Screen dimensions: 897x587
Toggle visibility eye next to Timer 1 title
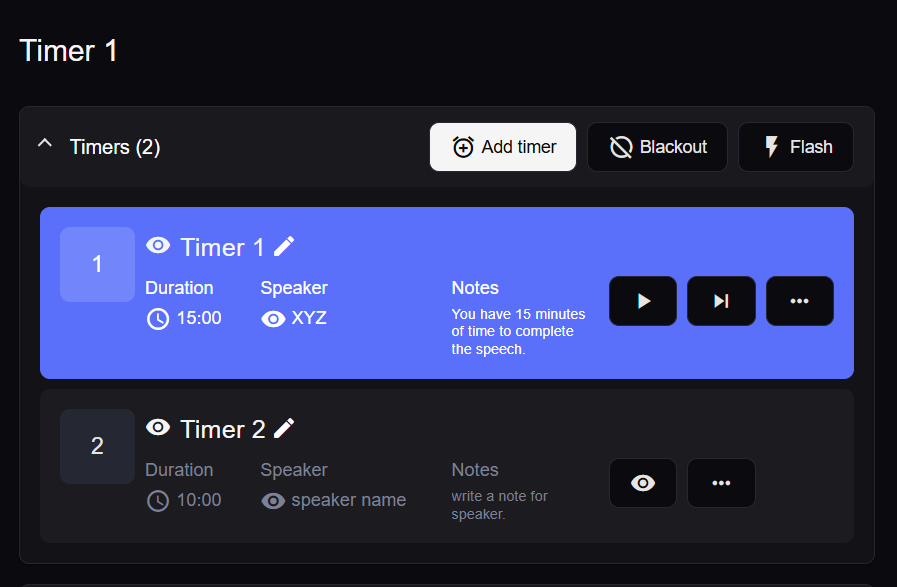[x=158, y=246]
